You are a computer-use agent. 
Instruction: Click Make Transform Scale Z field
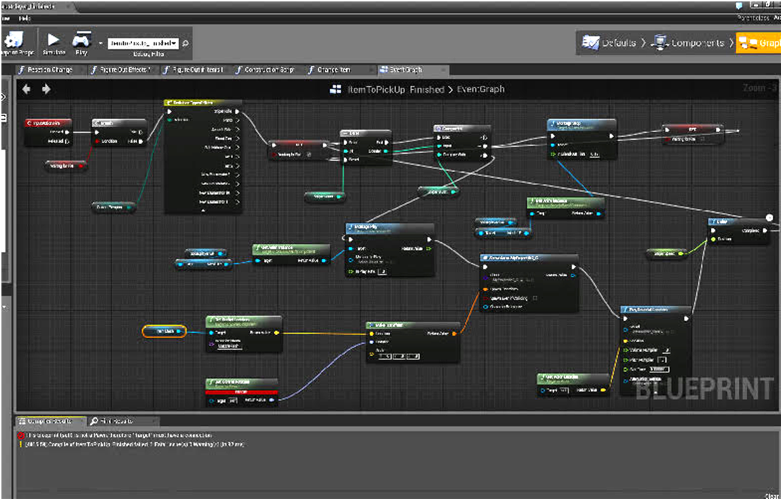[x=412, y=356]
